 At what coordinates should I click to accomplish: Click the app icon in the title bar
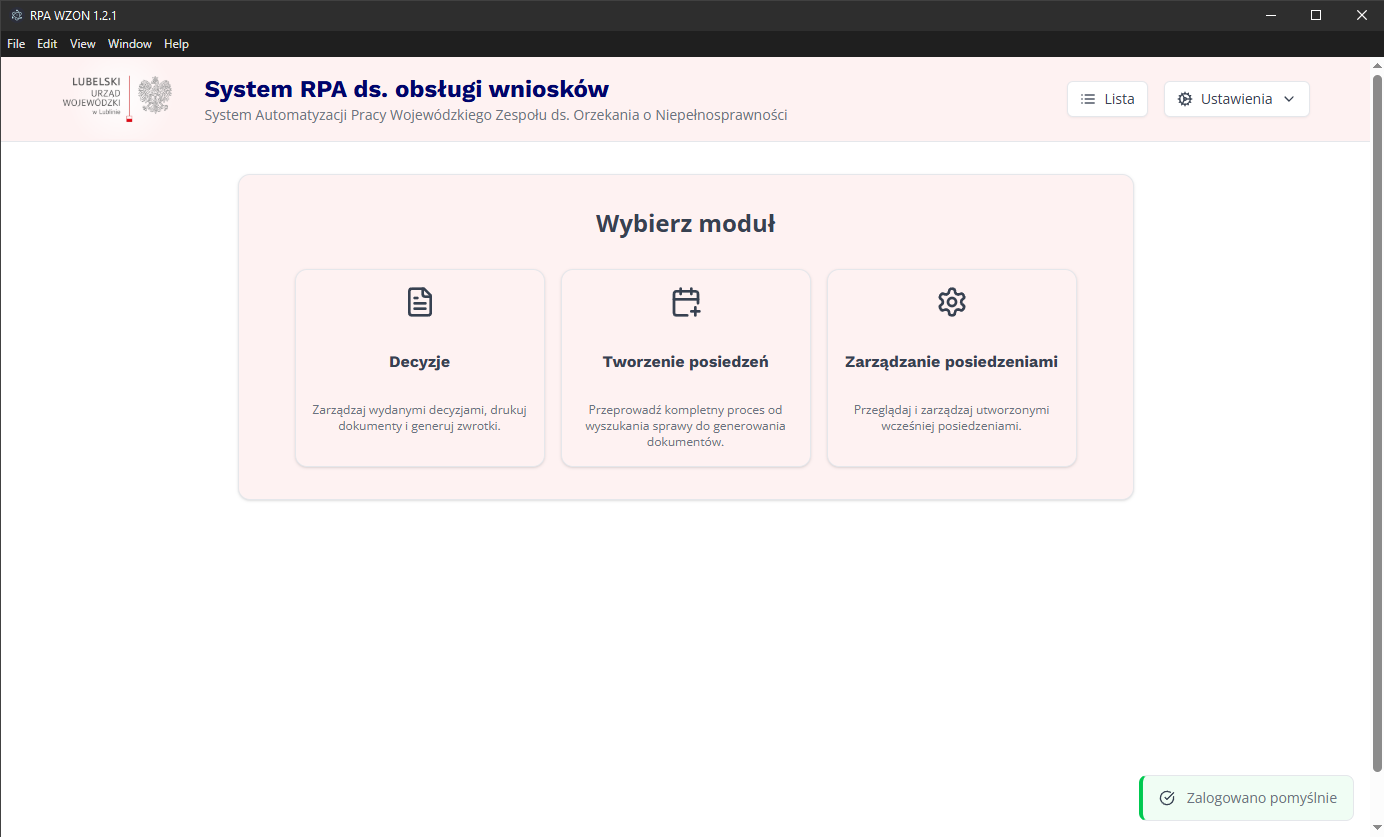pos(16,15)
